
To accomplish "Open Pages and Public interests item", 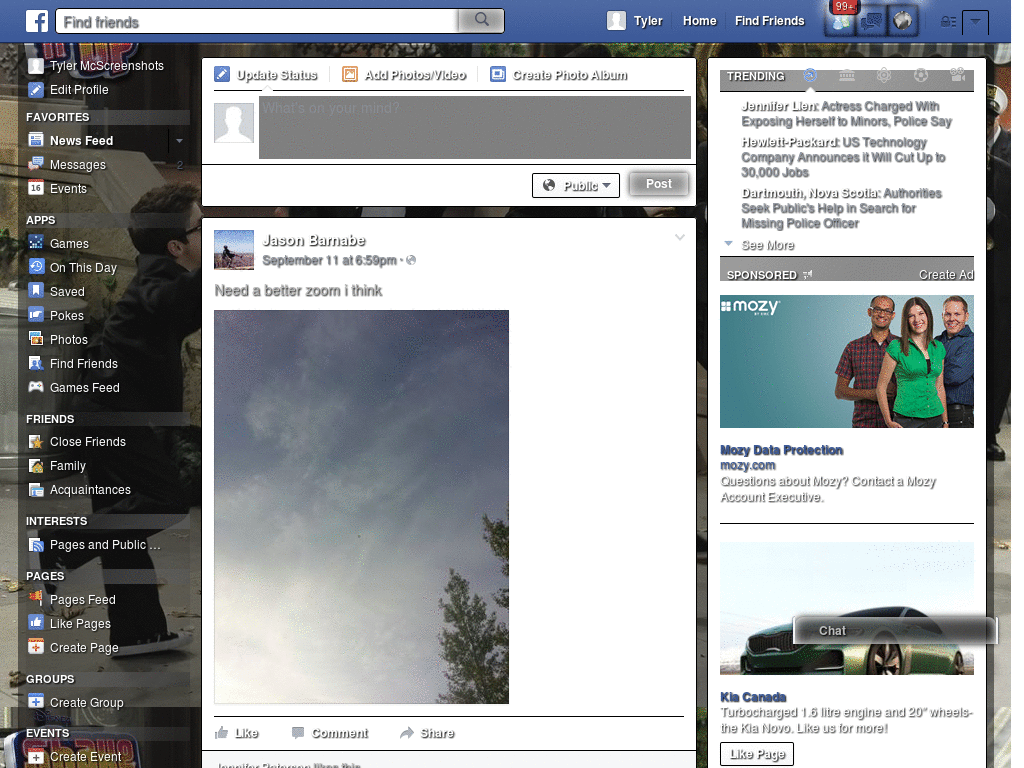I will tap(104, 545).
